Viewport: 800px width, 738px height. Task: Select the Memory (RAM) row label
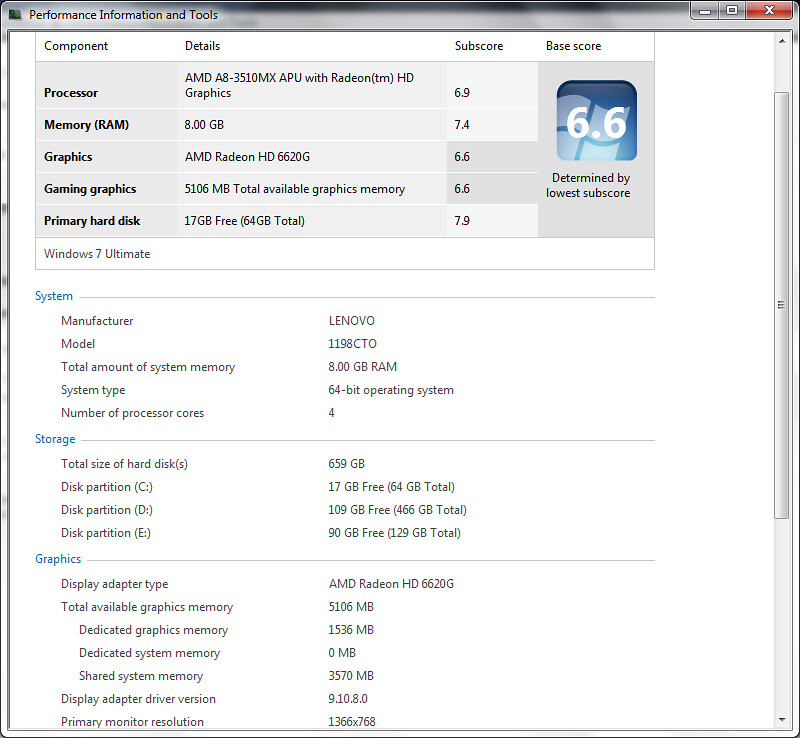[86, 125]
